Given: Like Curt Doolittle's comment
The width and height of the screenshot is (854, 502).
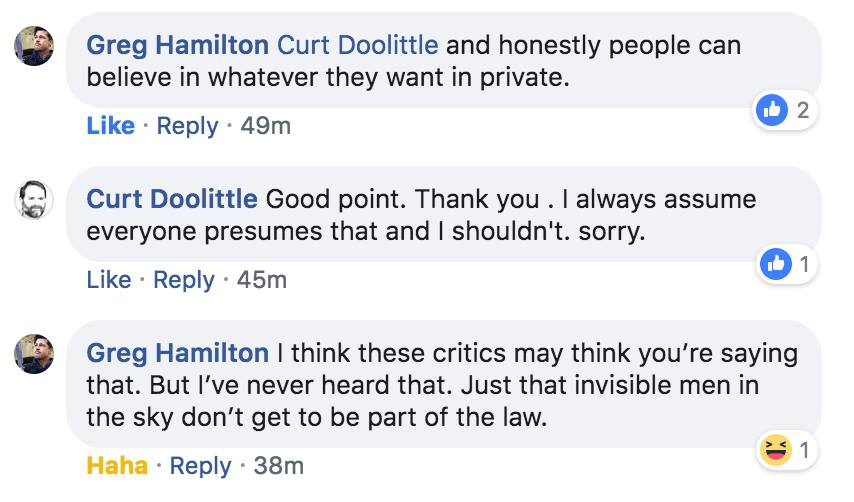Looking at the screenshot, I should pos(109,280).
